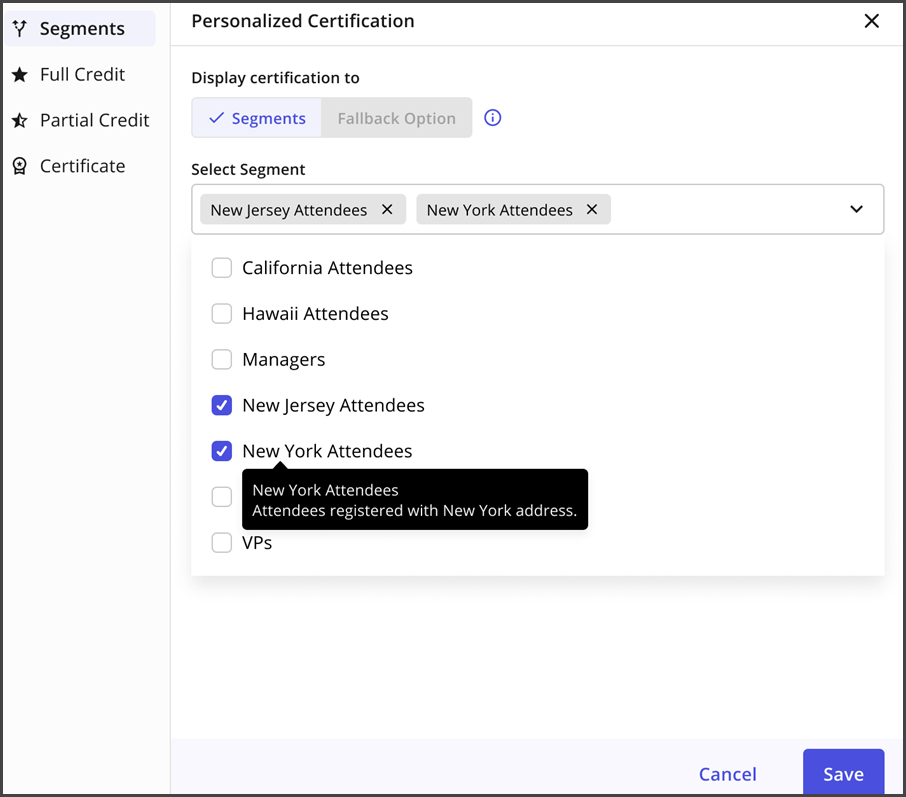Collapse the Select Segment dropdown arrow
The width and height of the screenshot is (906, 797).
(x=856, y=209)
